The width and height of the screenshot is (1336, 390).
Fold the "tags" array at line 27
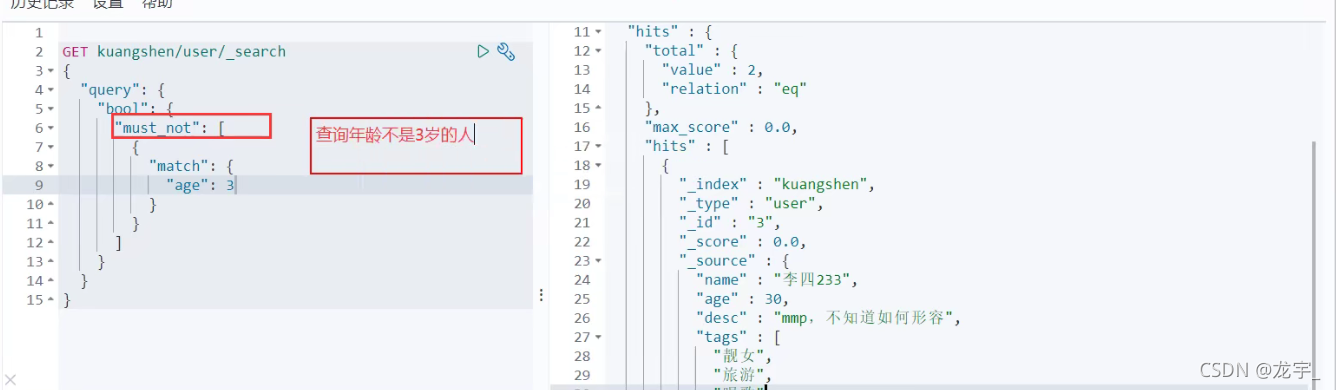coord(598,337)
